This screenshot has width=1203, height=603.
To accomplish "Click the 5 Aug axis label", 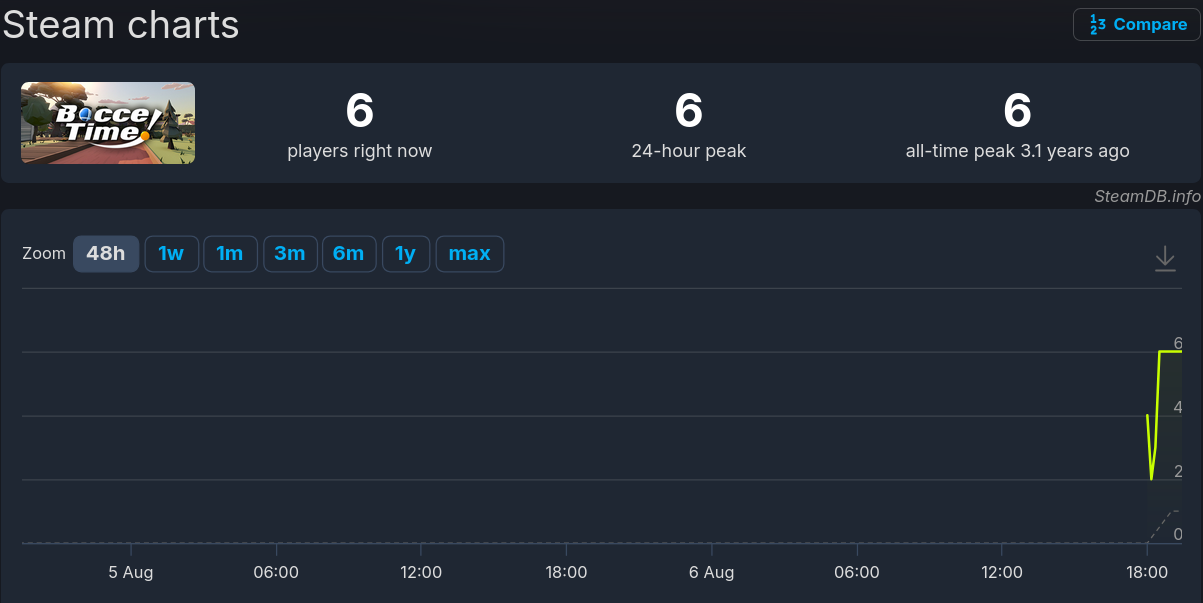I will pos(131,572).
